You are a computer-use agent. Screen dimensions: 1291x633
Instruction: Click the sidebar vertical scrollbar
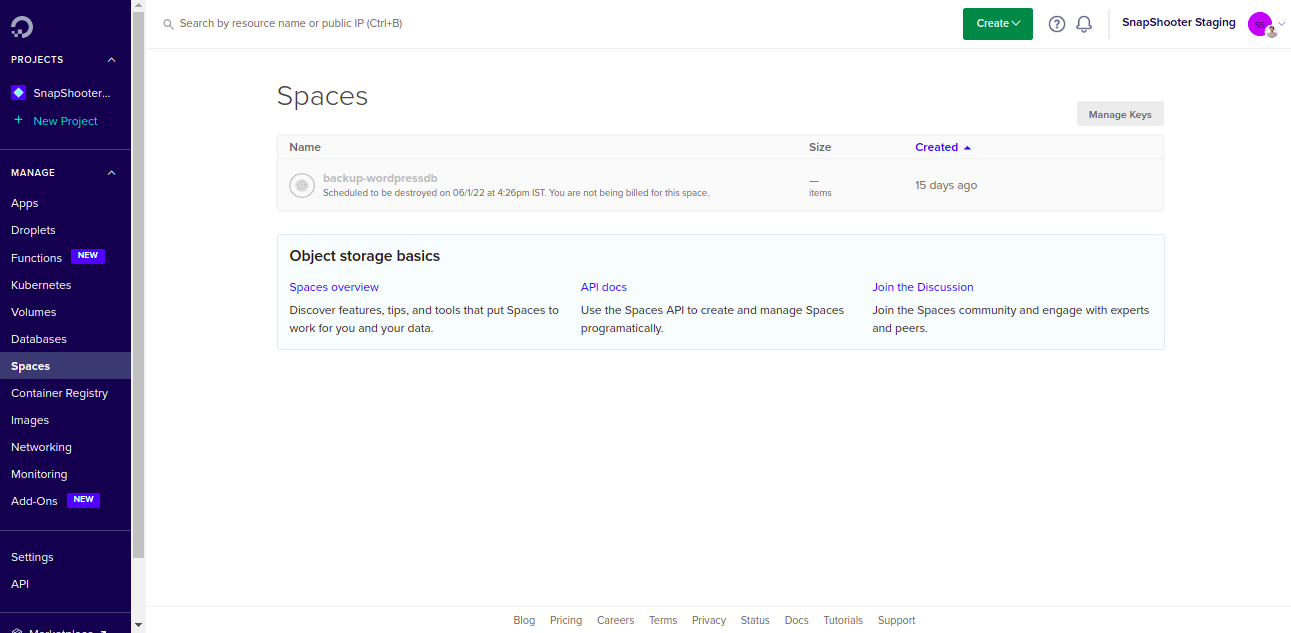click(138, 300)
